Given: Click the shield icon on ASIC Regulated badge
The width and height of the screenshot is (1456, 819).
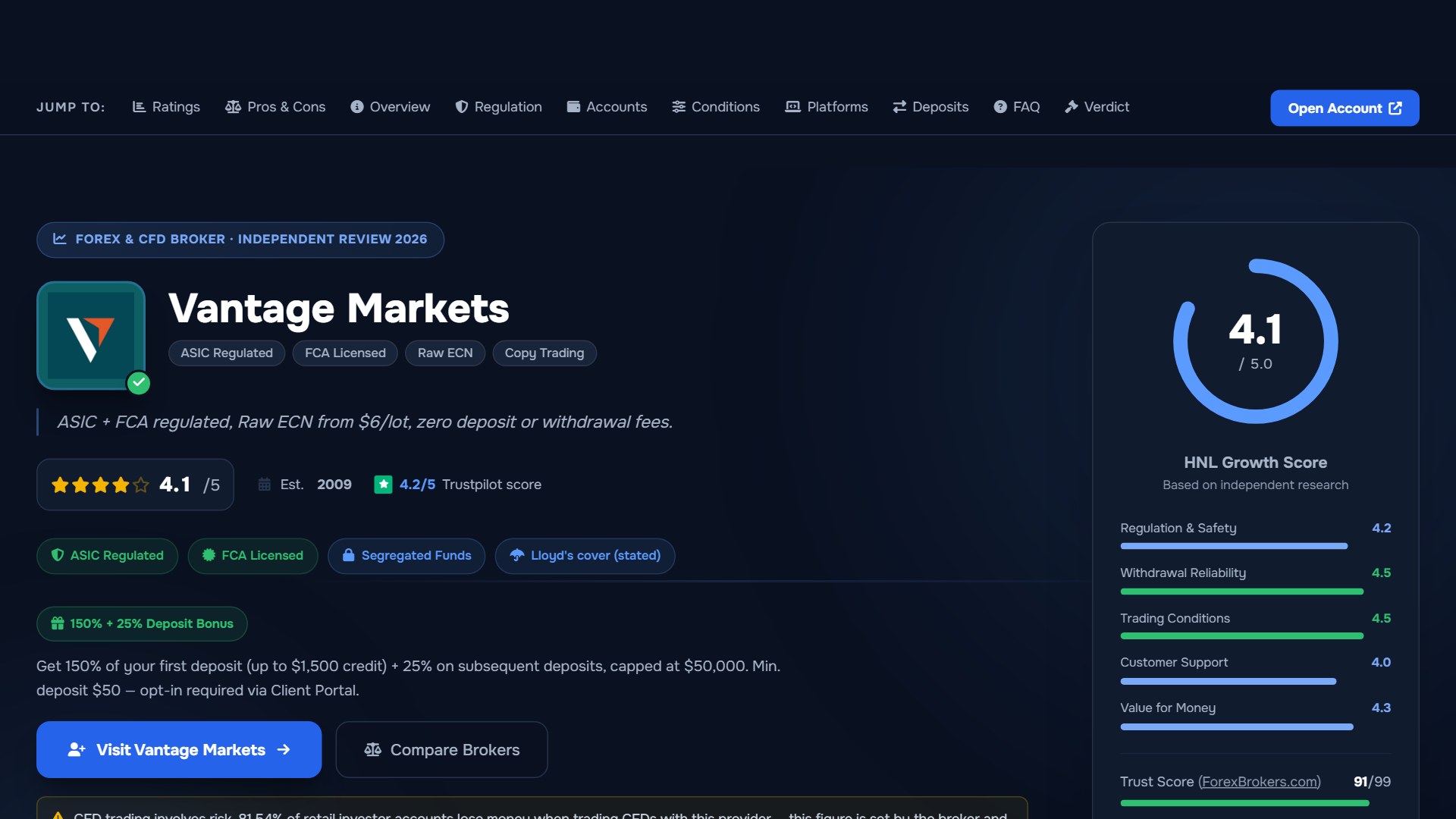Looking at the screenshot, I should click(58, 555).
